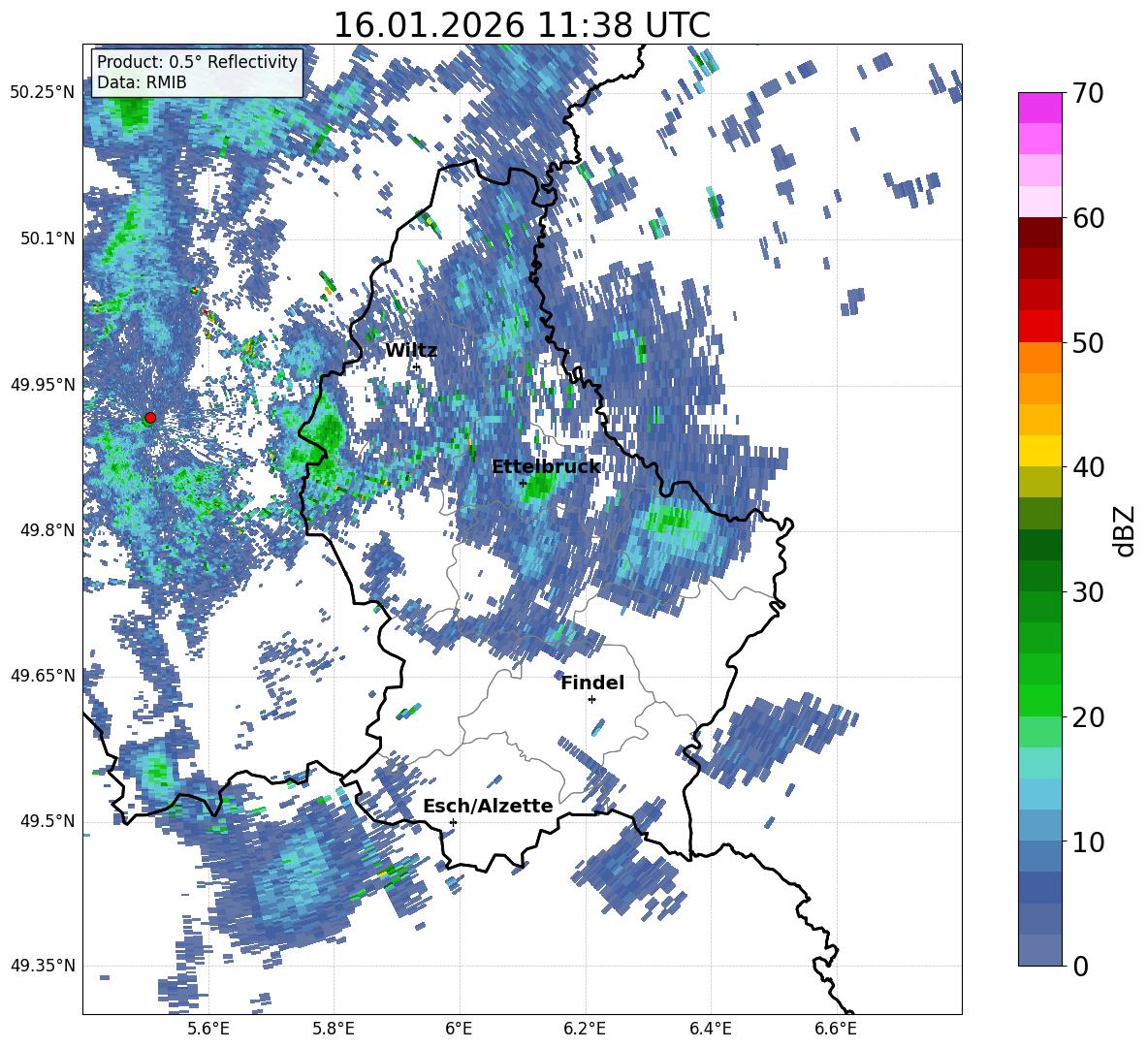Click the colorbar tick label 30
Image resolution: width=1148 pixels, height=1048 pixels.
[1087, 592]
